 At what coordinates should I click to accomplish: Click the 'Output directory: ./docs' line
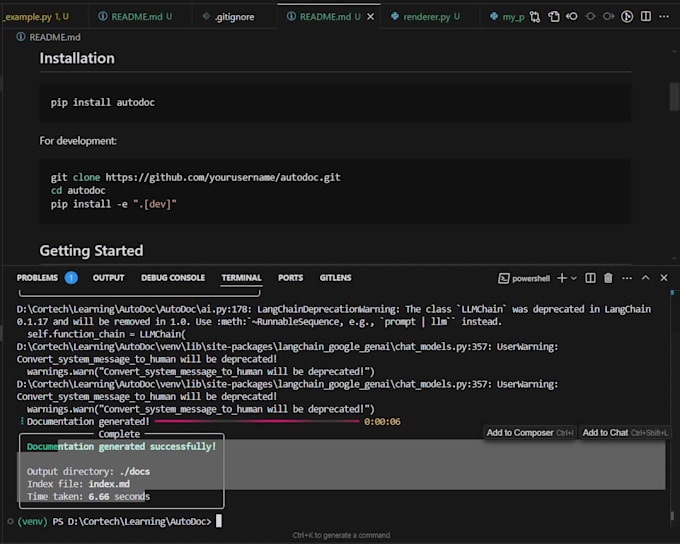tap(88, 472)
